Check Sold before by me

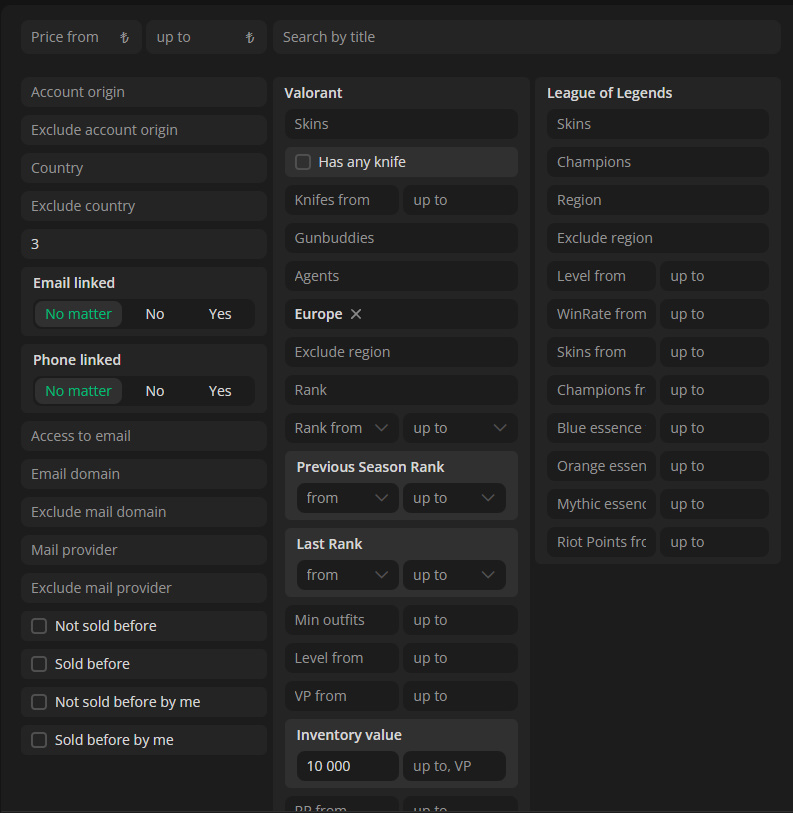pyautogui.click(x=39, y=740)
